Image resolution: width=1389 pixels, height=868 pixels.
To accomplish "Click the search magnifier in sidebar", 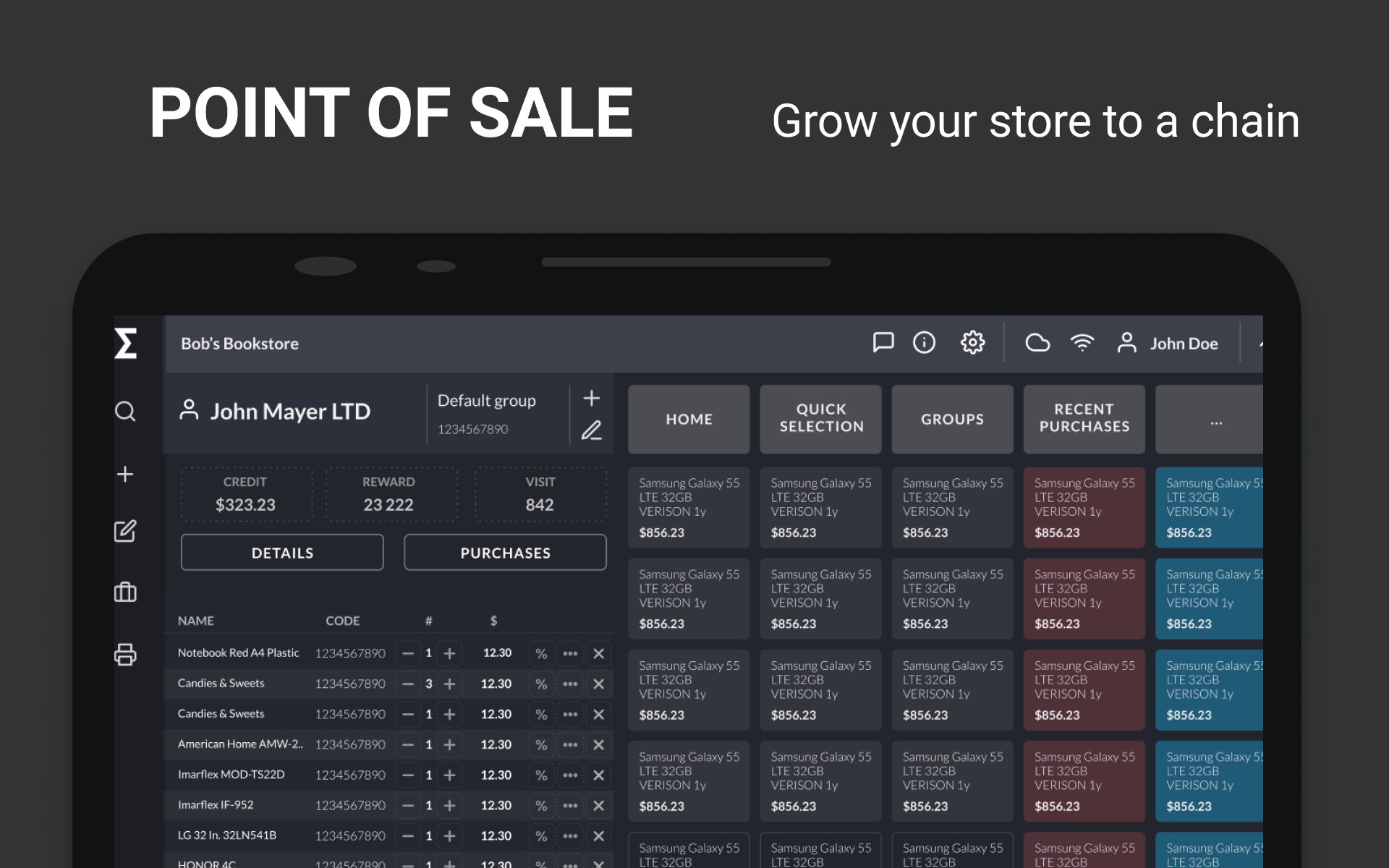I will (125, 412).
